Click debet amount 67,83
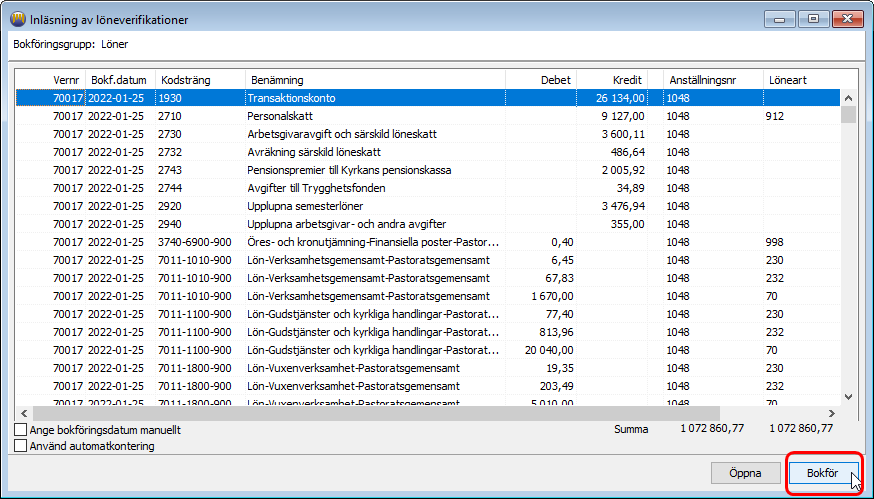874x499 pixels. tap(560, 278)
